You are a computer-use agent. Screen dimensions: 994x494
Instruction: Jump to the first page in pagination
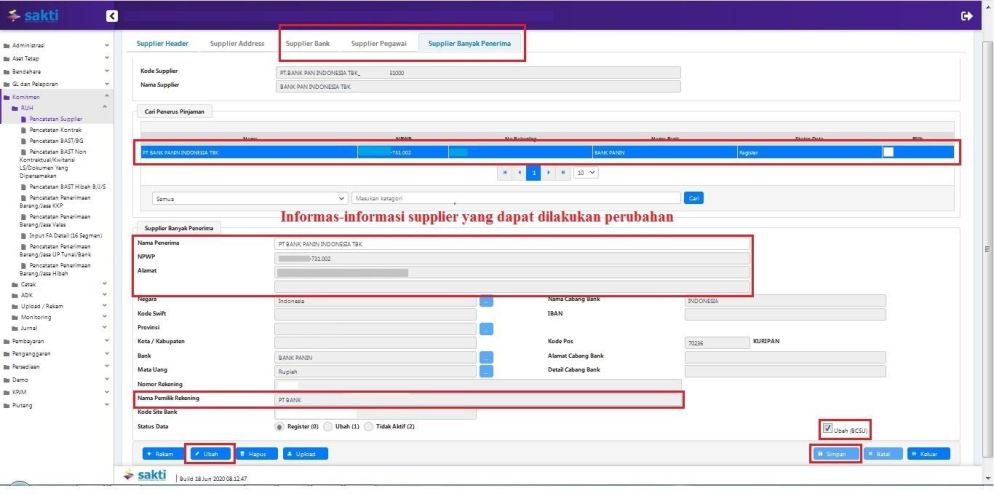coord(505,172)
